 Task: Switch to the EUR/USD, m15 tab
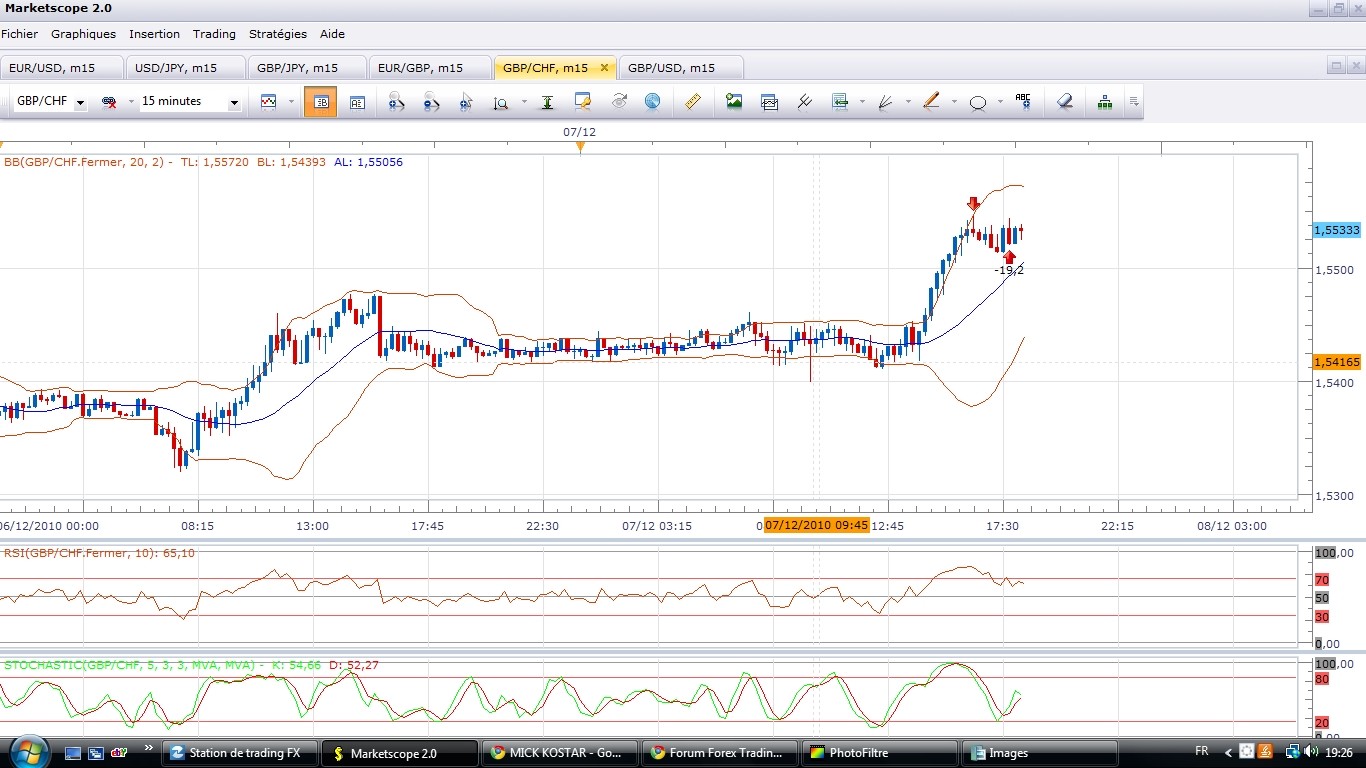pos(49,68)
